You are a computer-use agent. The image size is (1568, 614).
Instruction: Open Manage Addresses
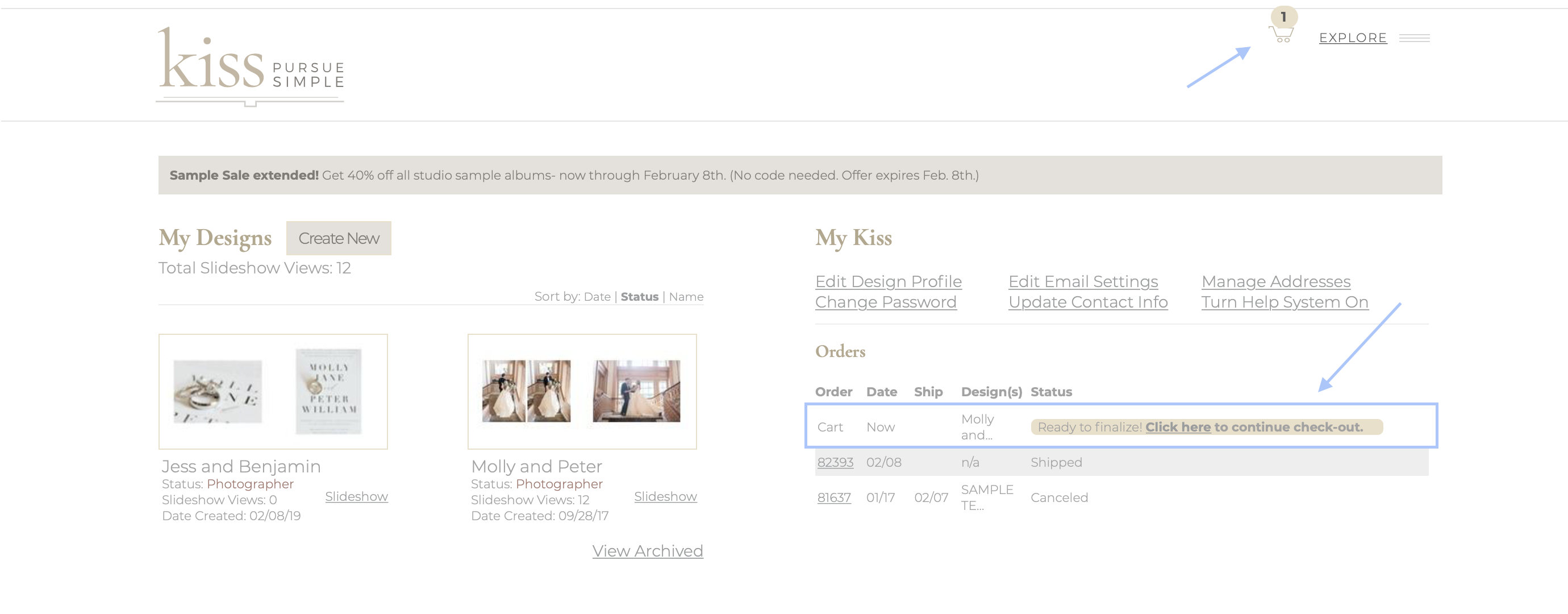[x=1276, y=281]
